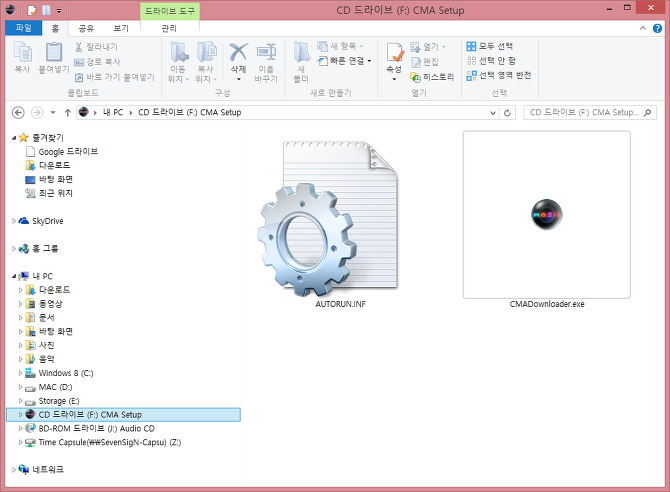Select Storage (E:) drive
The width and height of the screenshot is (670, 492).
pyautogui.click(x=52, y=401)
